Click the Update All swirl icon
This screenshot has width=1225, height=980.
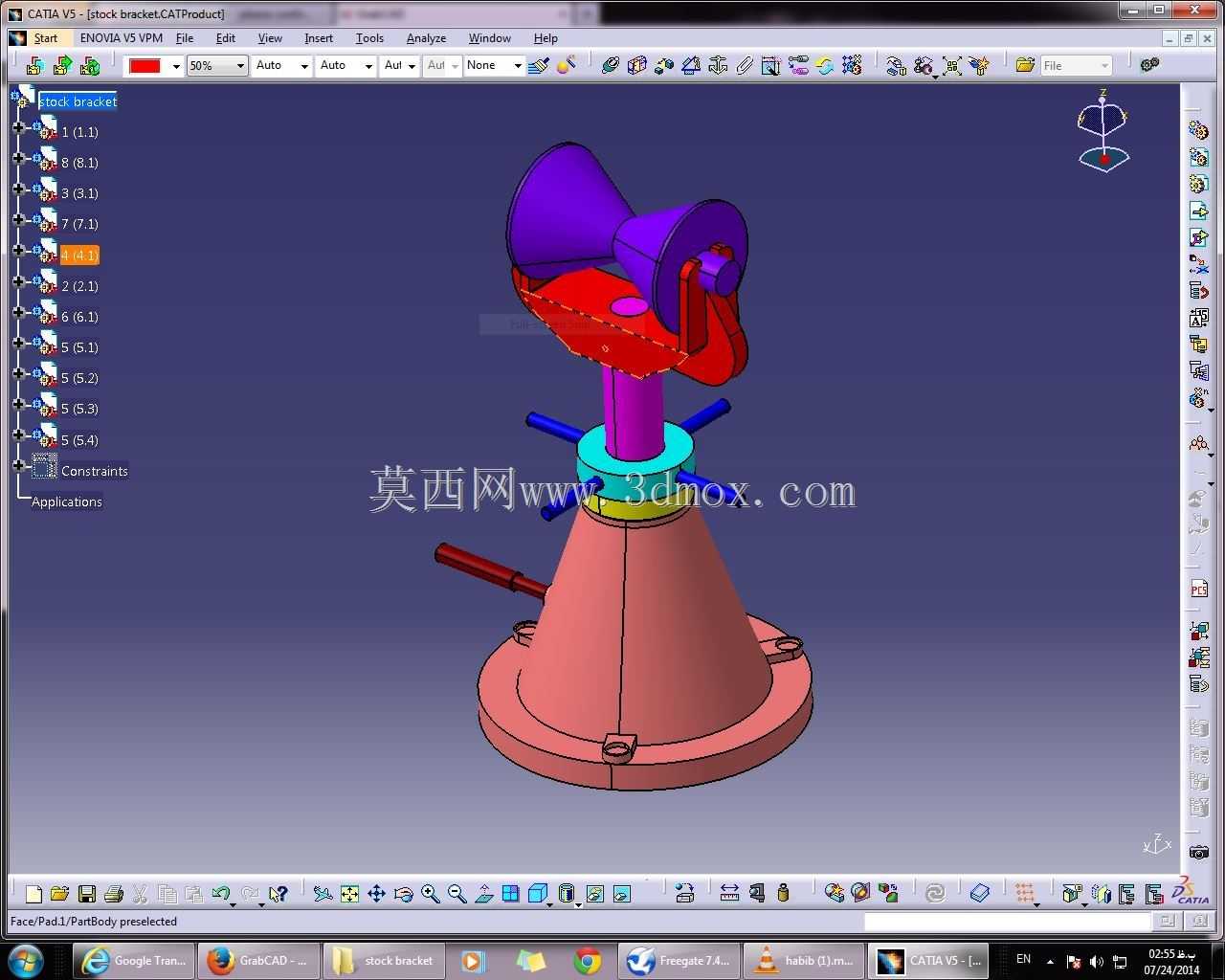(x=935, y=894)
